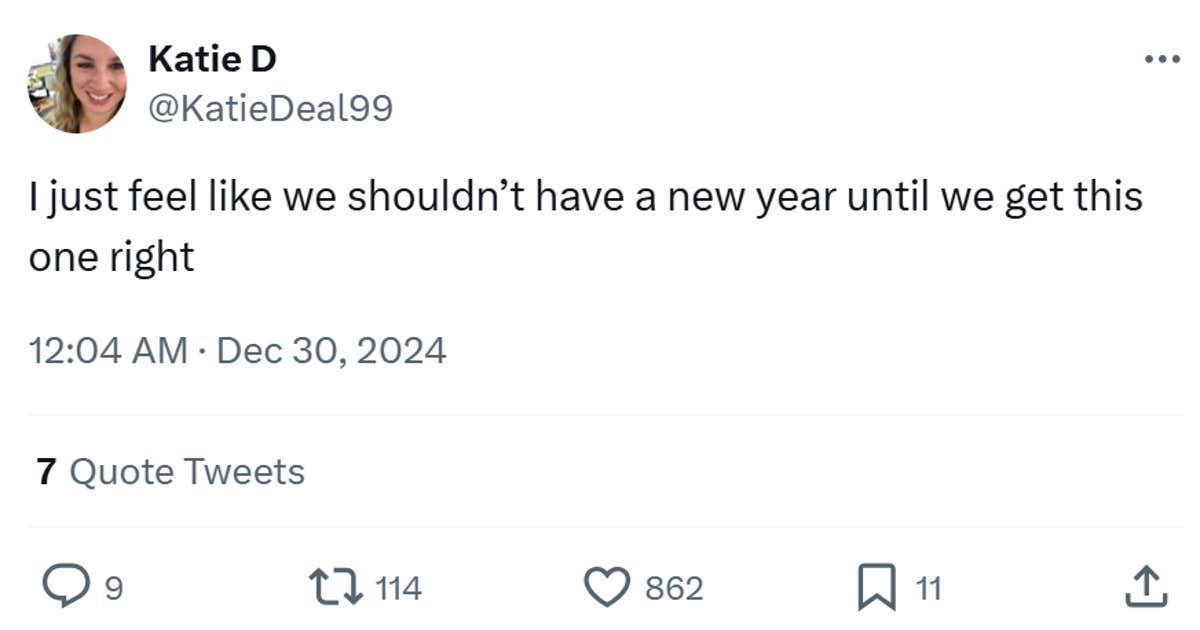Open the share menu via the upload icon
Viewport: 1200px width, 630px height.
pos(1145,588)
